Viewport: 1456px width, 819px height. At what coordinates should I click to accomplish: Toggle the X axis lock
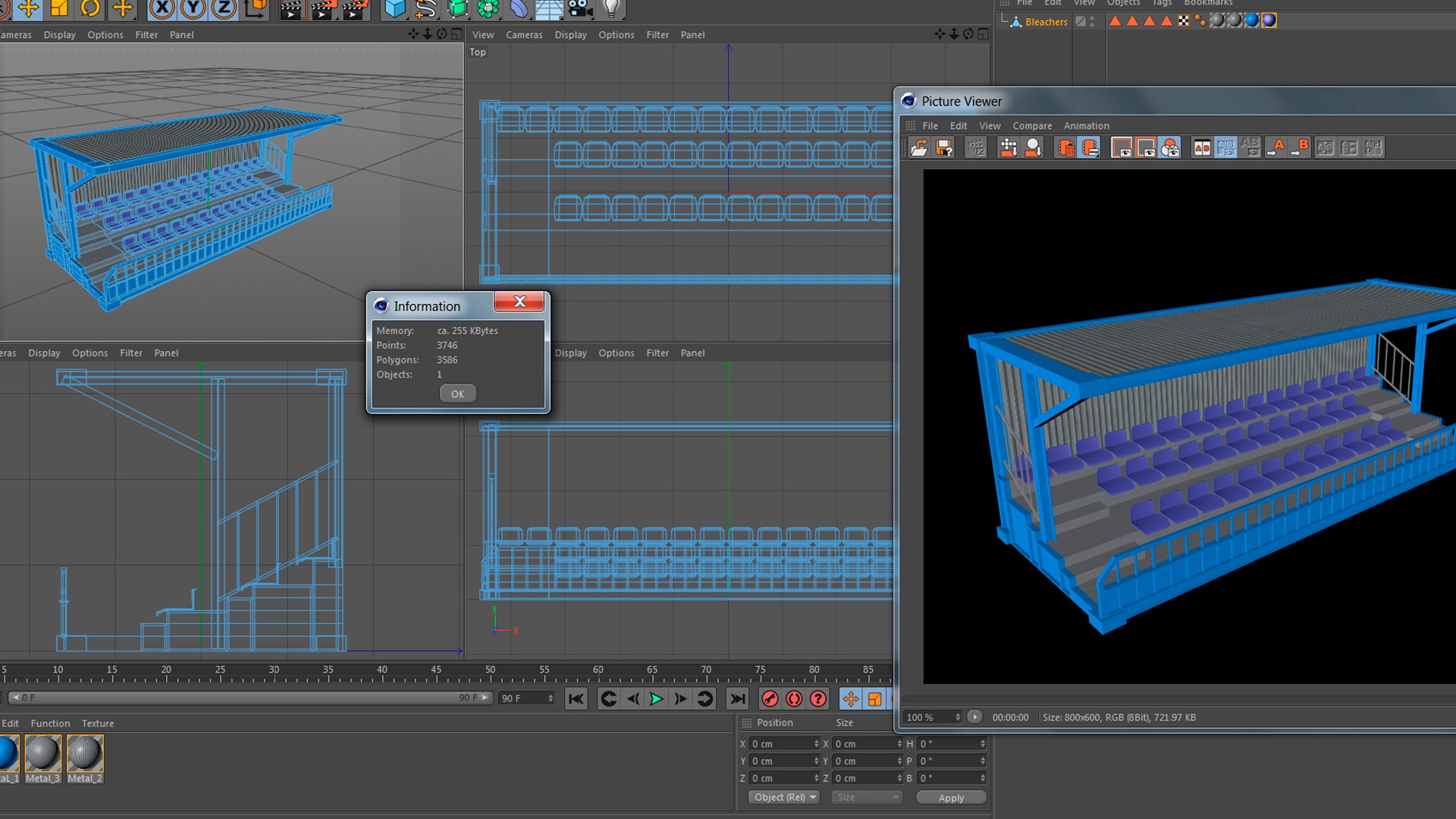click(x=161, y=8)
